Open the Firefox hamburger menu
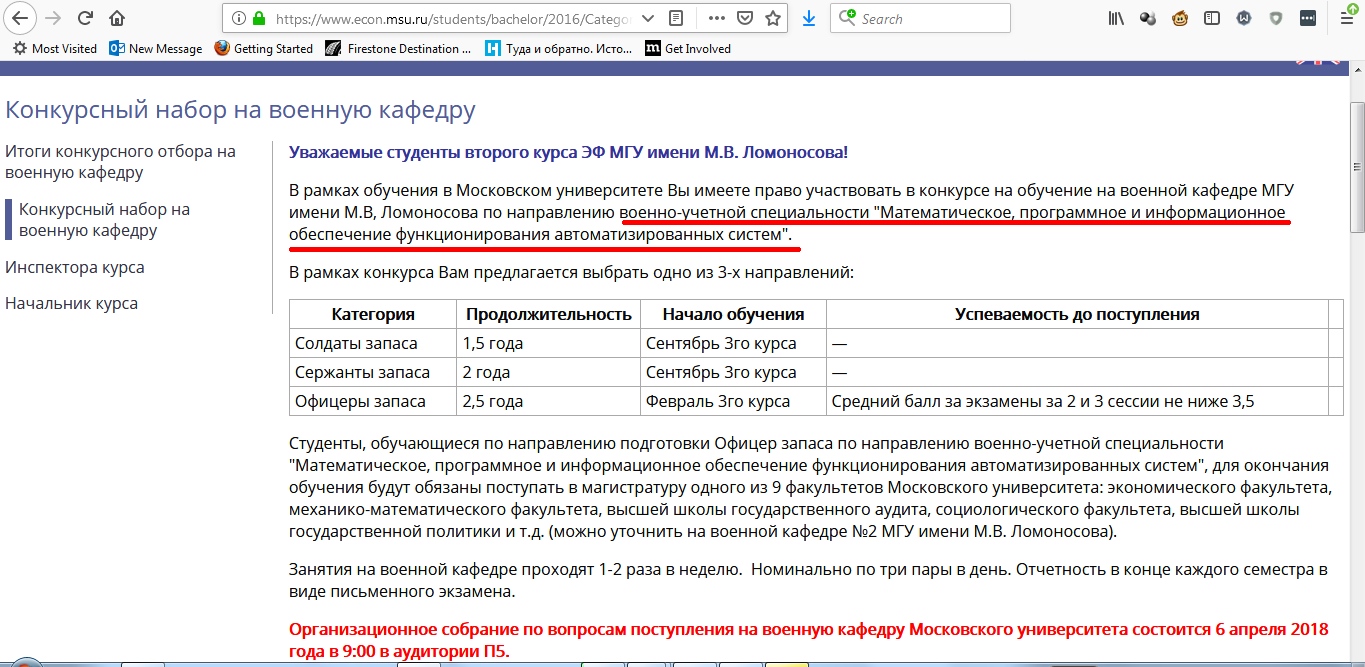 pyautogui.click(x=1346, y=18)
